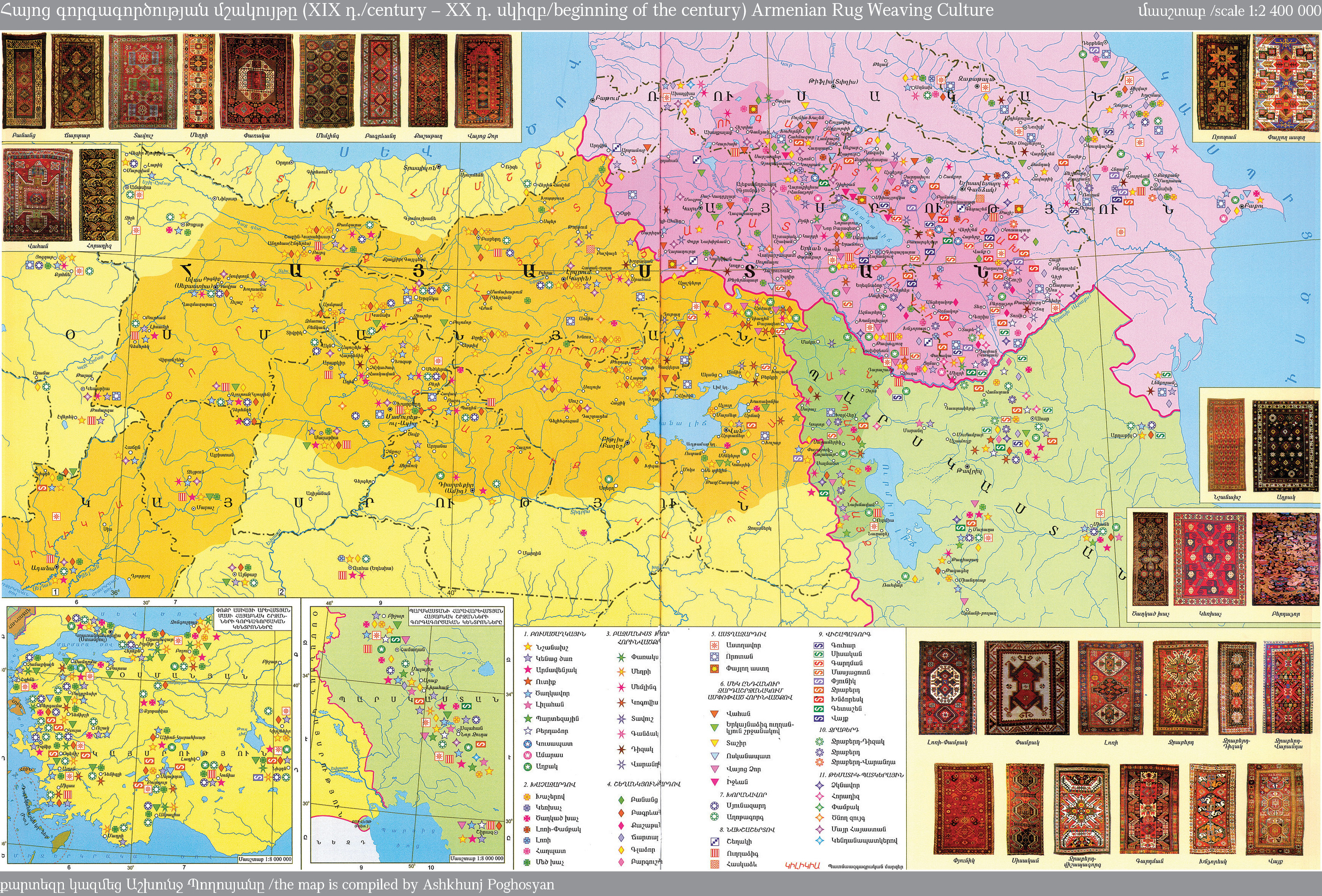Image resolution: width=1322 pixels, height=896 pixels.
Task: Click the orange triangle Վահան legend symbol
Action: click(715, 713)
